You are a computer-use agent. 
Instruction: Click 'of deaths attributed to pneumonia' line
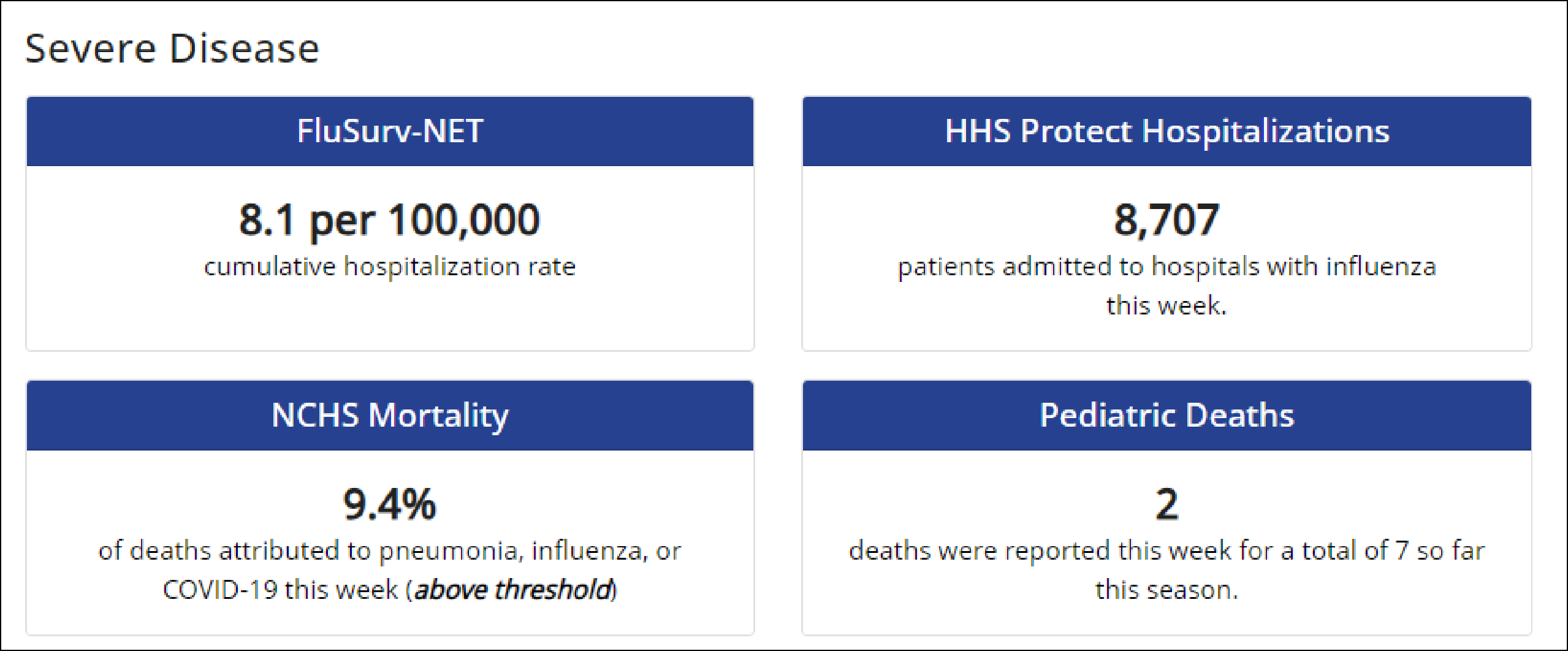(390, 550)
